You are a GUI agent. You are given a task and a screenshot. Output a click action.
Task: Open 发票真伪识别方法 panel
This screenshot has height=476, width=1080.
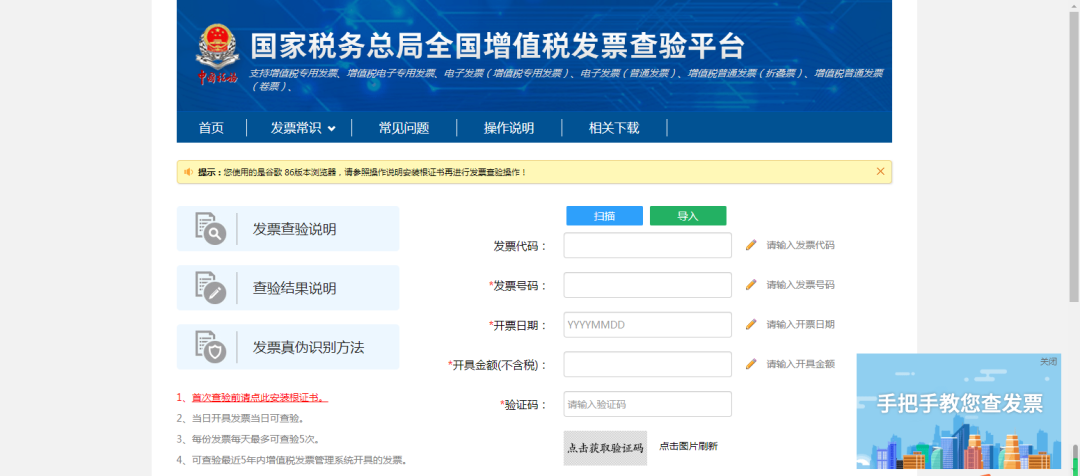tap(288, 347)
